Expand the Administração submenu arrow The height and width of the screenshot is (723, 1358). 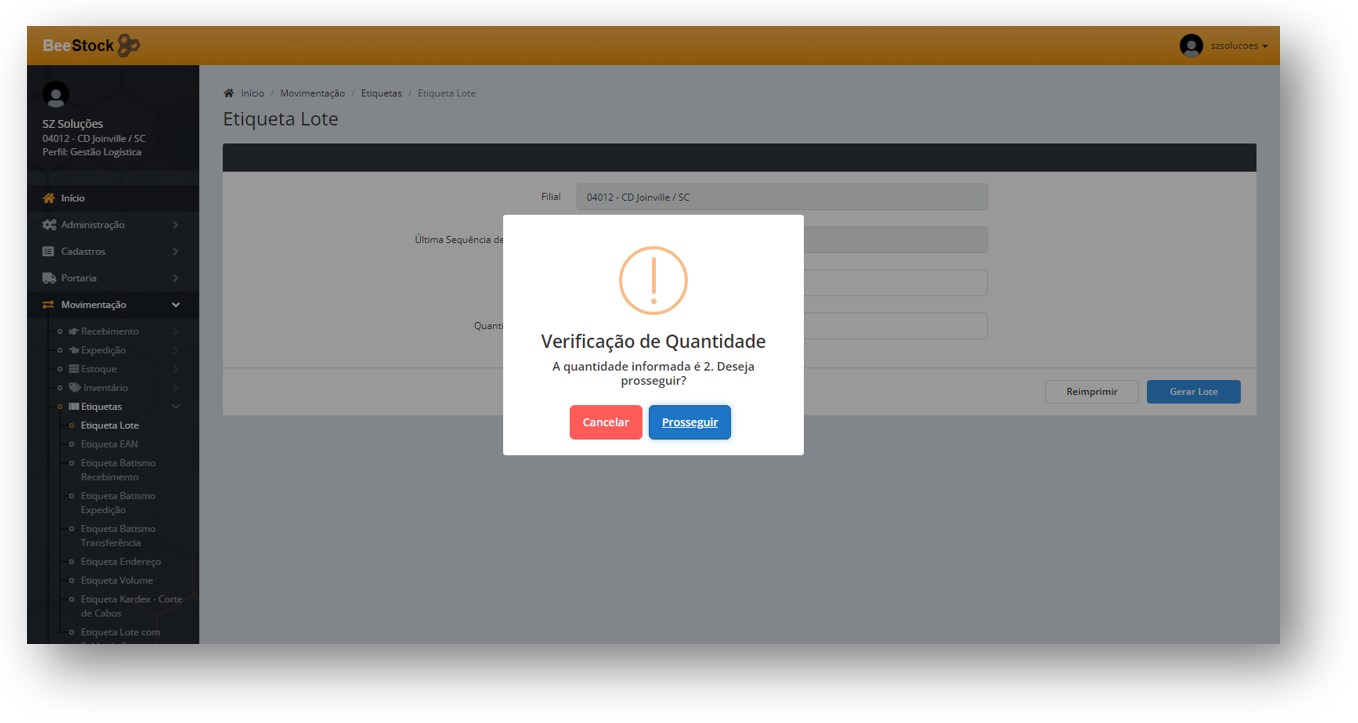point(176,225)
